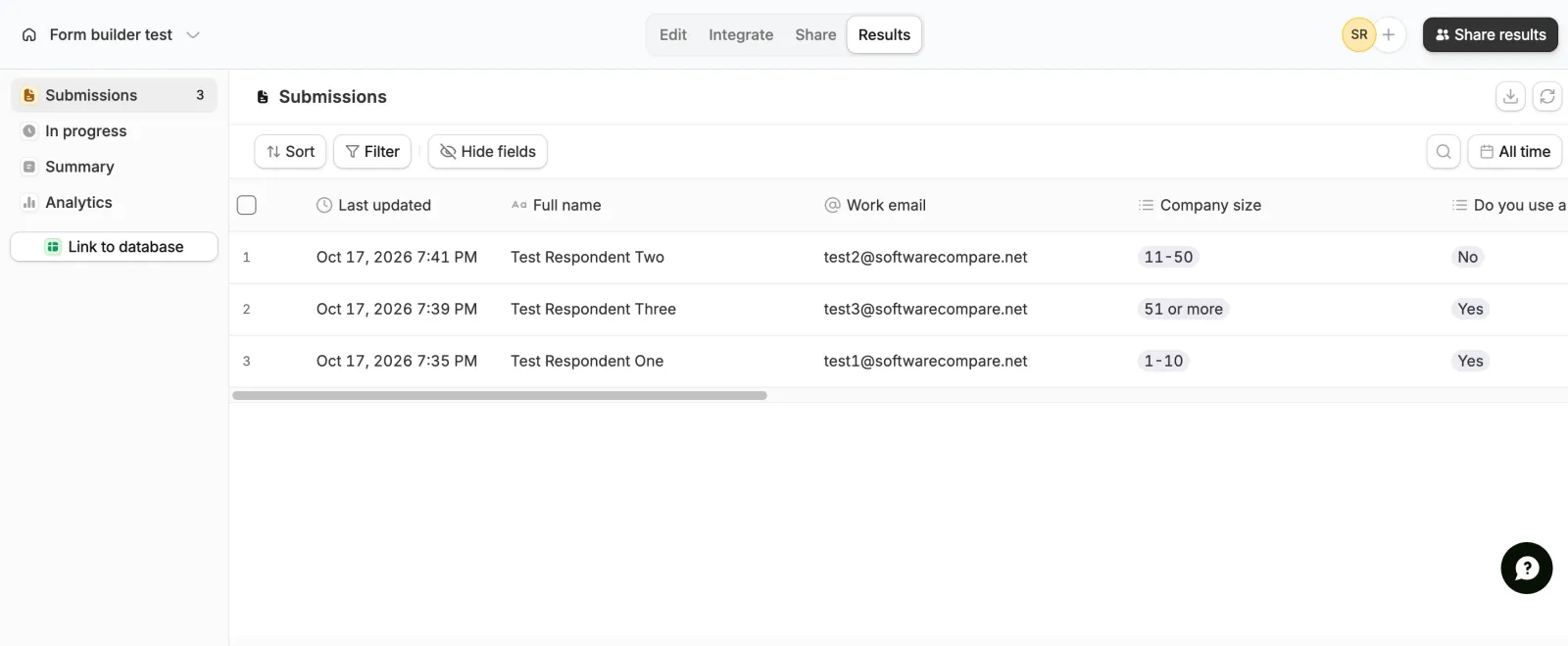
Task: Add a collaborator with the plus icon
Action: 1389,34
